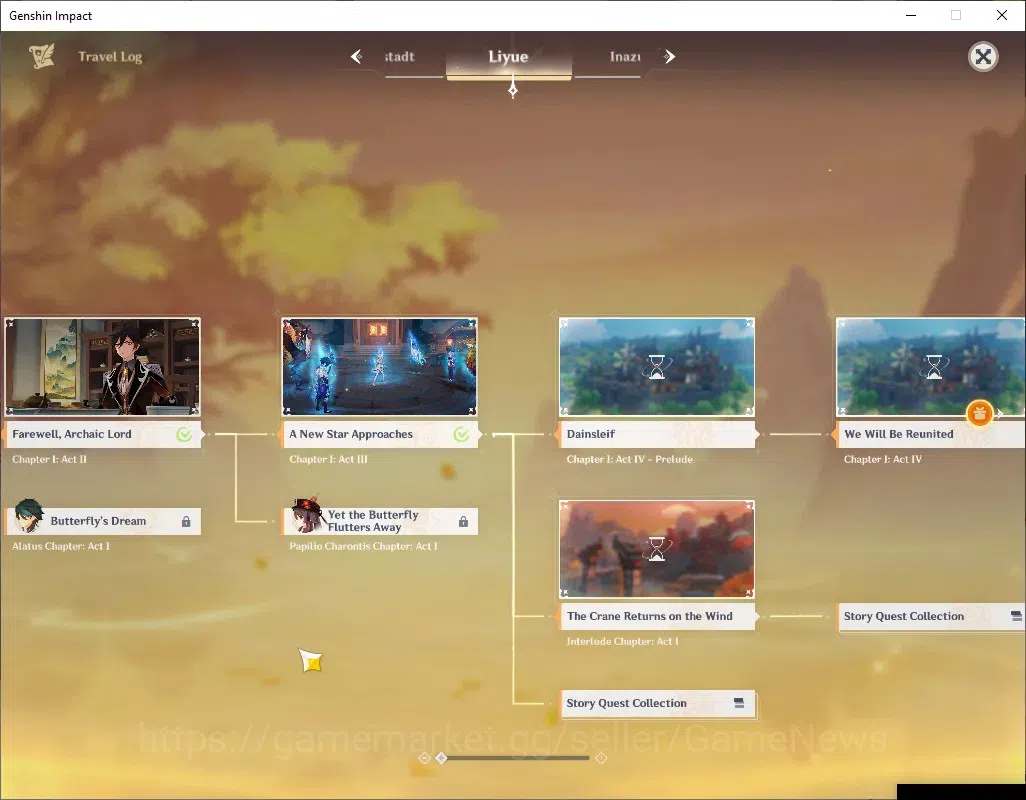
Task: Click the right end marker of the timeline scrollbar
Action: [x=601, y=757]
